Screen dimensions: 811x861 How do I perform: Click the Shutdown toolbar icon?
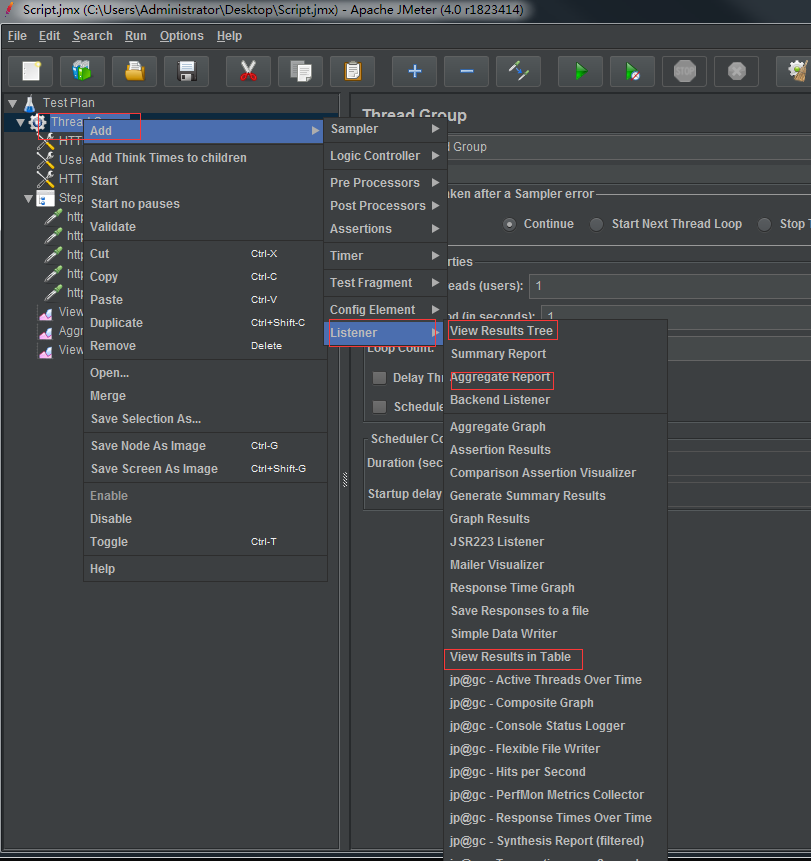[736, 71]
